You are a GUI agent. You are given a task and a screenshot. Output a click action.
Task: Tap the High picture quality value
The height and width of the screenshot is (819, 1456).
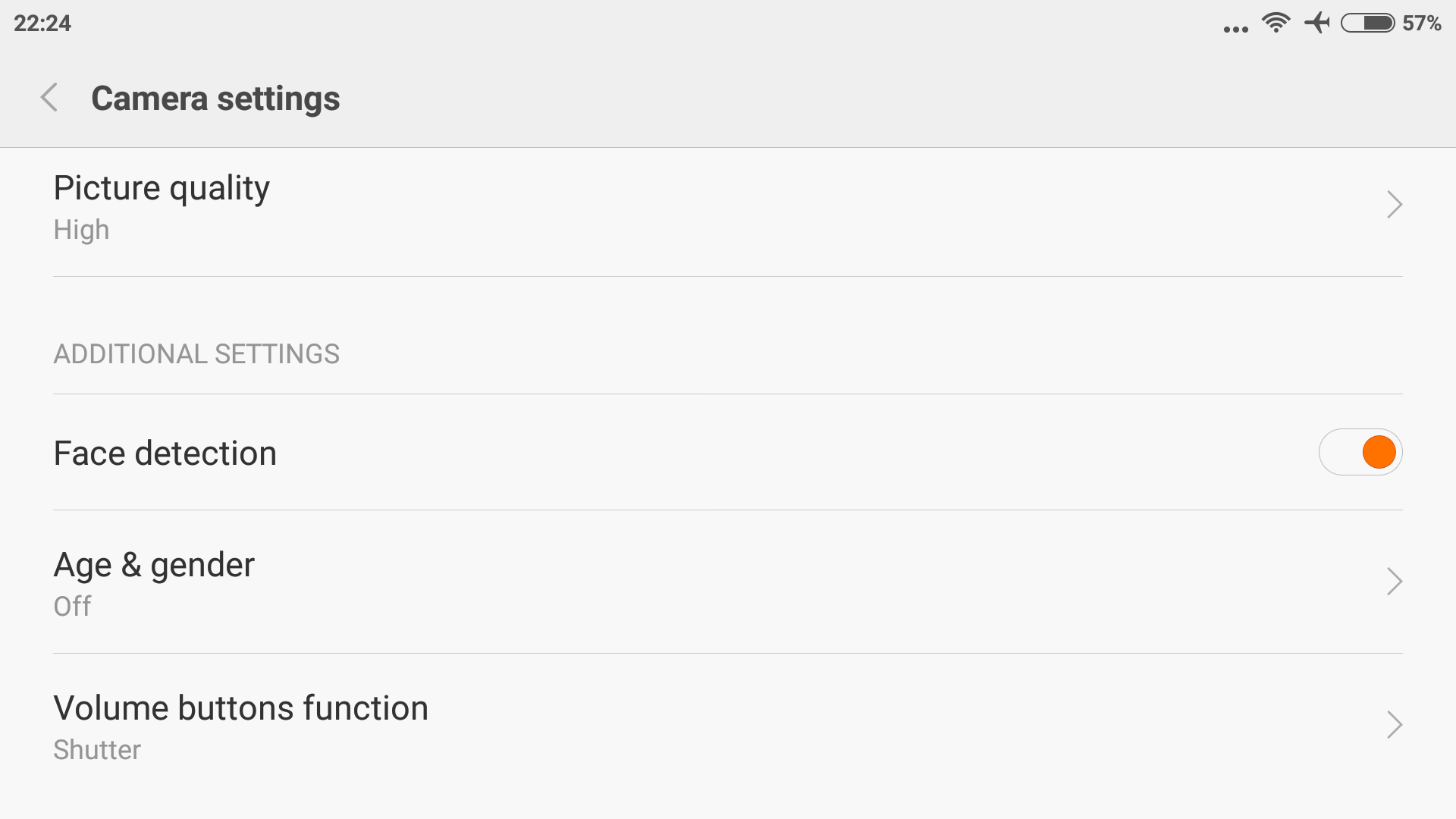click(x=81, y=230)
